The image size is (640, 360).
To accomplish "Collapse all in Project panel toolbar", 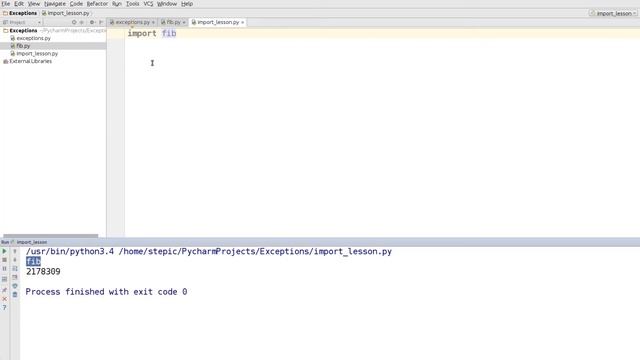I will [x=82, y=22].
